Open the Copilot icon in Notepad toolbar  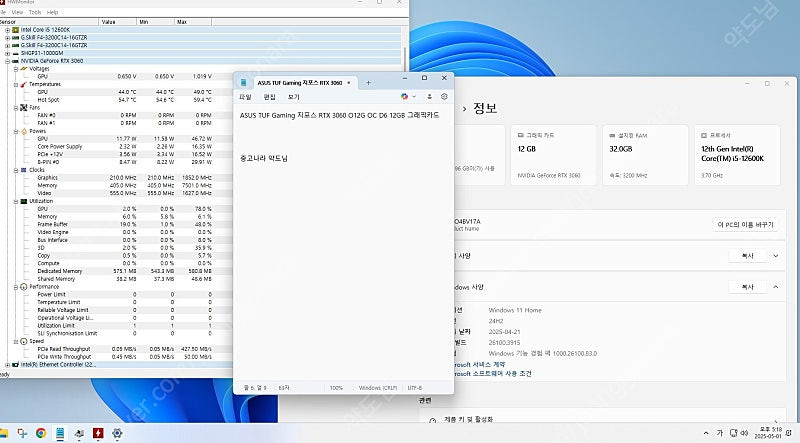click(x=405, y=96)
